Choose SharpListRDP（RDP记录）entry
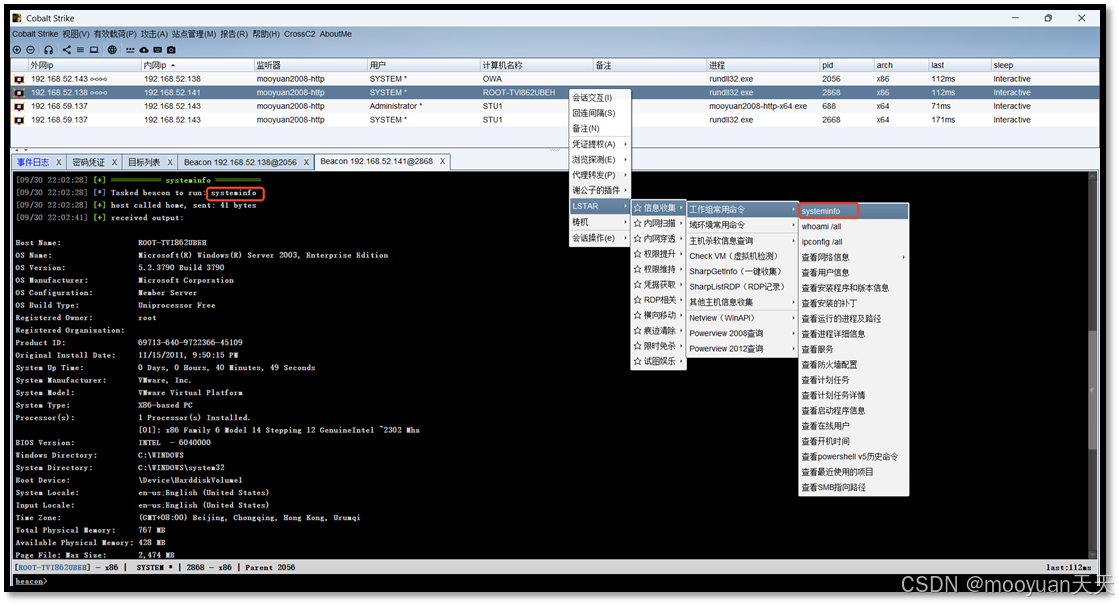Image resolution: width=1119 pixels, height=605 pixels. tap(742, 287)
